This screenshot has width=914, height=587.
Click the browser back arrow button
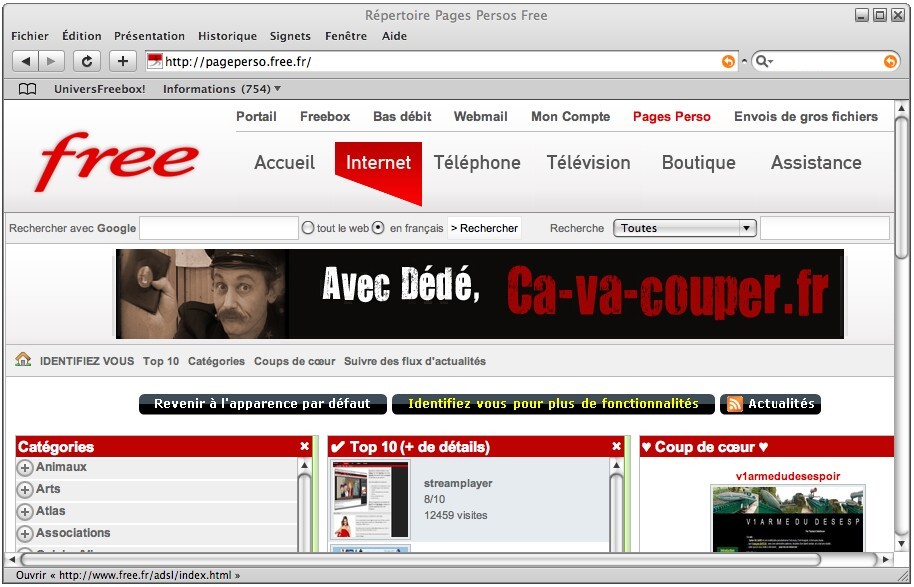coord(26,61)
